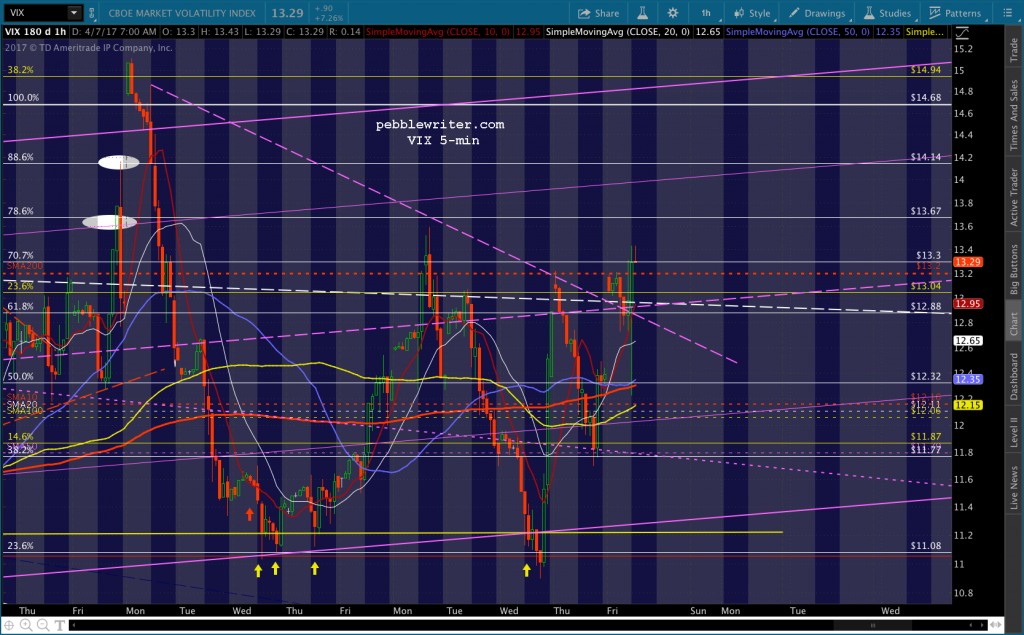The image size is (1024, 635).
Task: Select the Chart side tab
Action: (1014, 323)
